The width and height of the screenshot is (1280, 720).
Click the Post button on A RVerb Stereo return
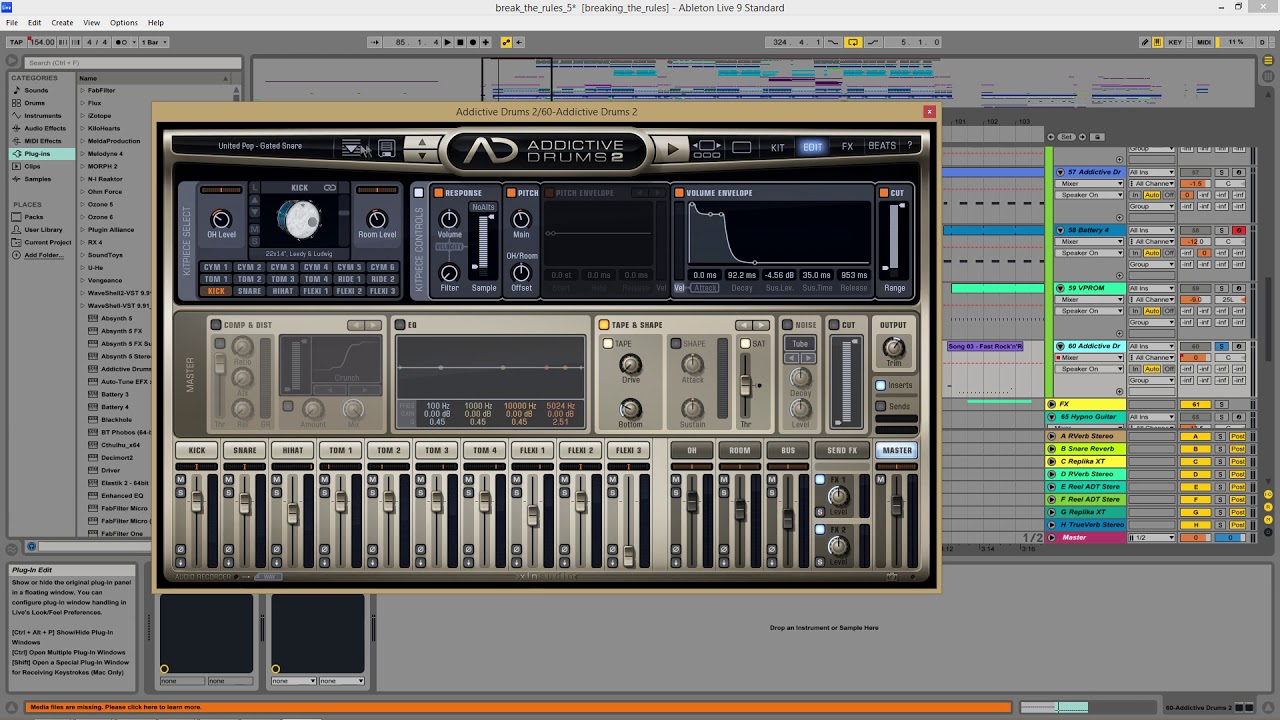[x=1238, y=436]
